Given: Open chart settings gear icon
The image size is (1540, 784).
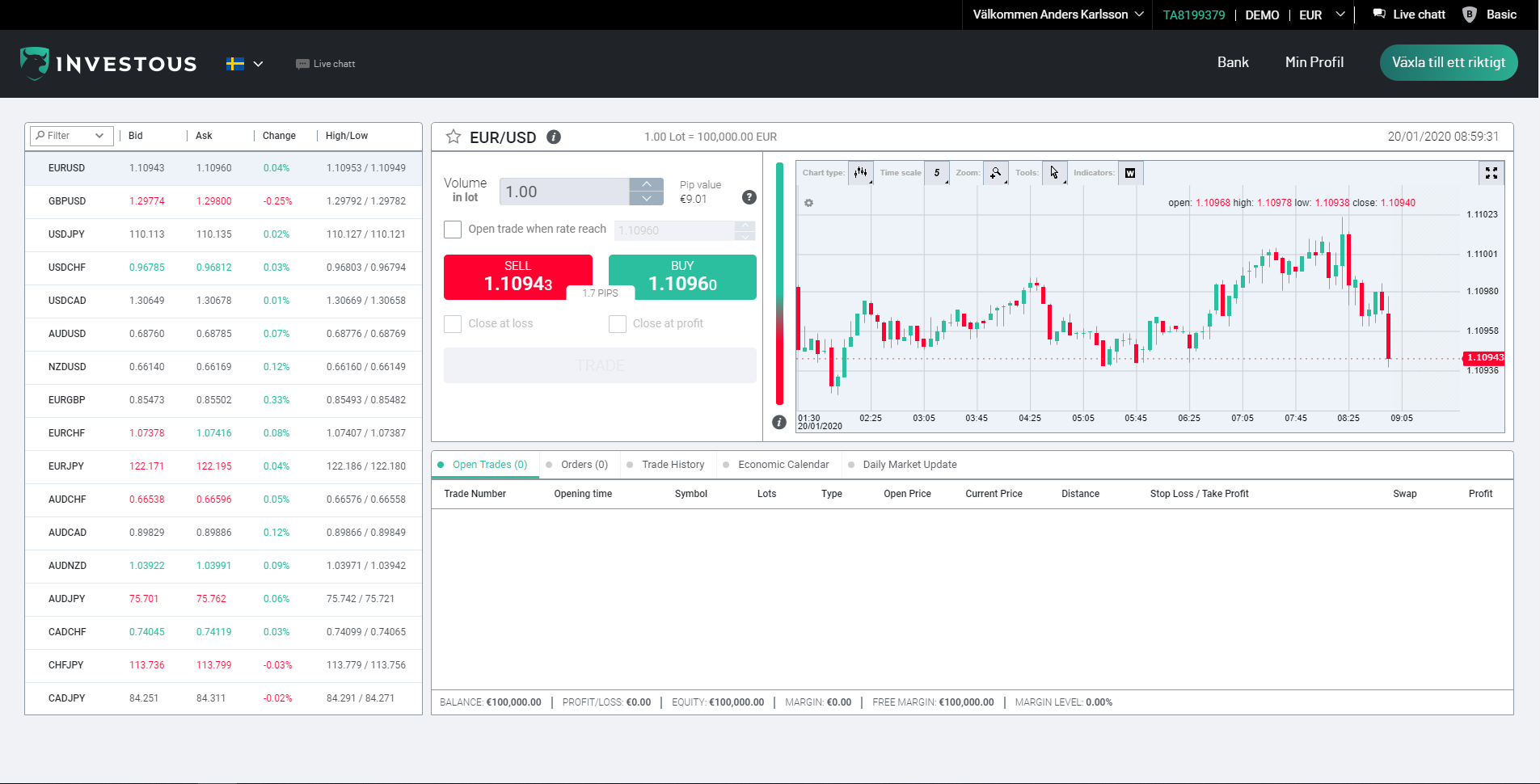Looking at the screenshot, I should coord(808,203).
